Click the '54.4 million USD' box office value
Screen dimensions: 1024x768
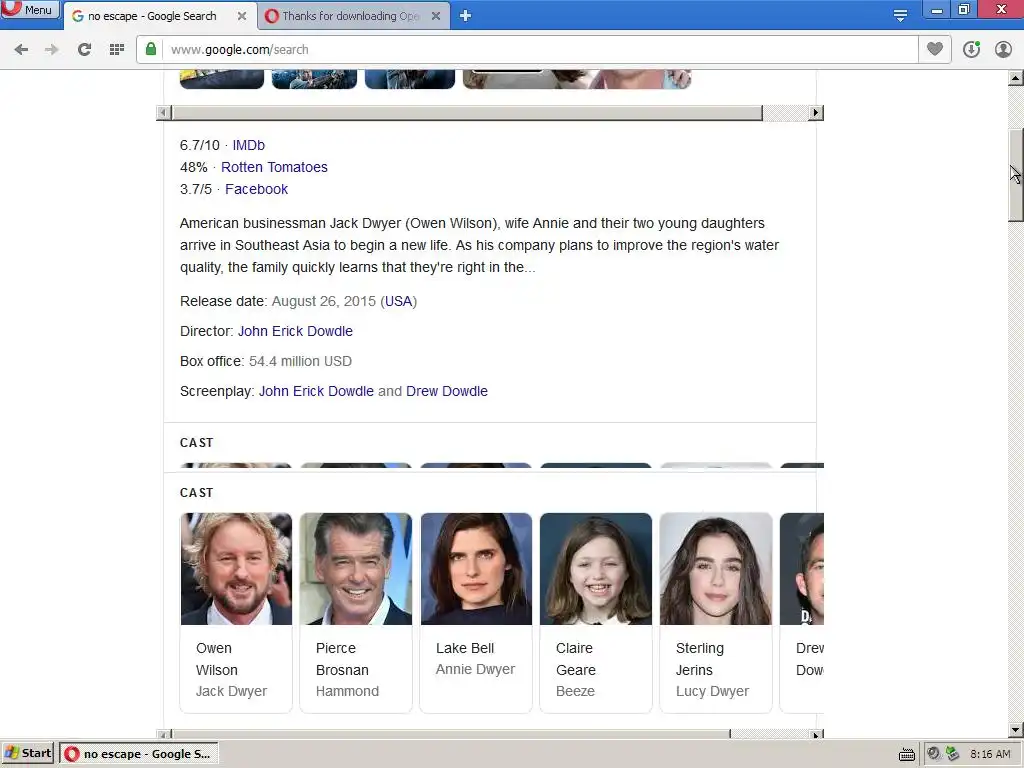pyautogui.click(x=300, y=361)
